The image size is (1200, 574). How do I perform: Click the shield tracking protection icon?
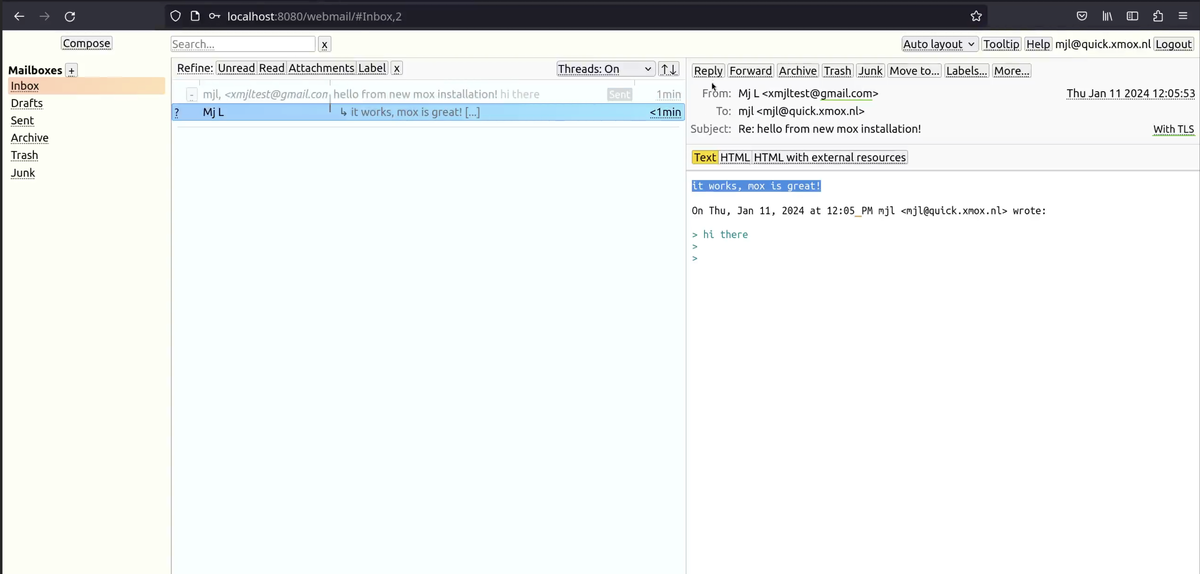(176, 16)
